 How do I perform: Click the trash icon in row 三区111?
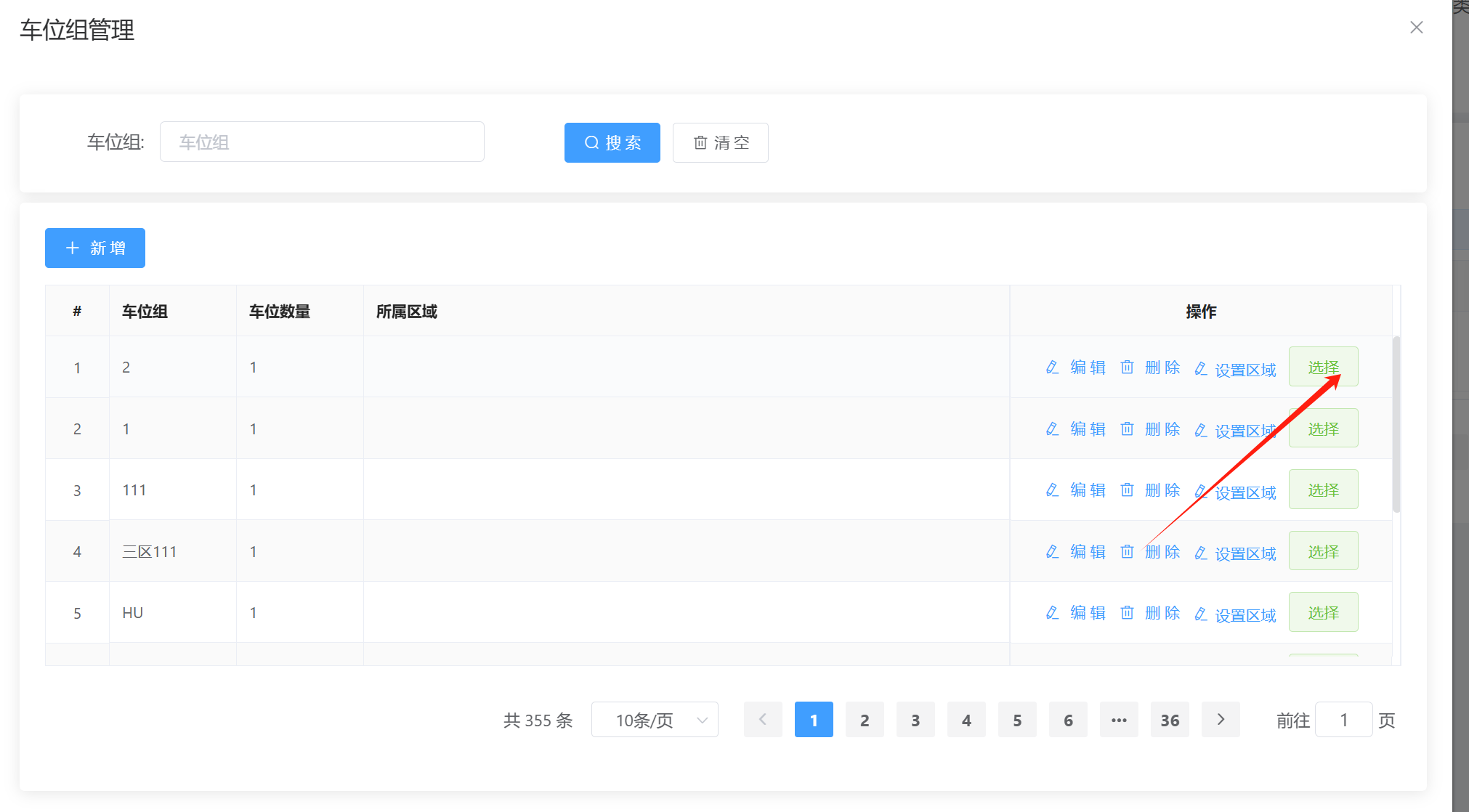tap(1127, 552)
